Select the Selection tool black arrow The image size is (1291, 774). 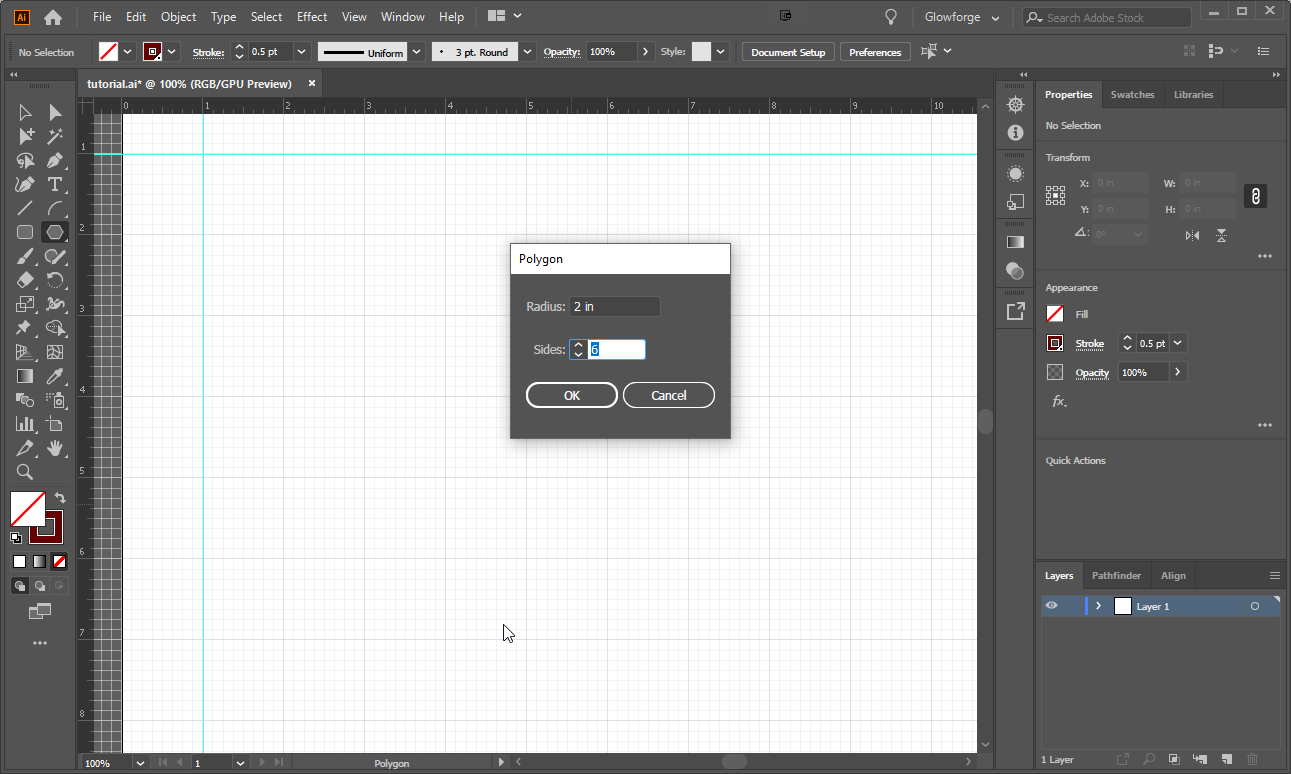(25, 112)
